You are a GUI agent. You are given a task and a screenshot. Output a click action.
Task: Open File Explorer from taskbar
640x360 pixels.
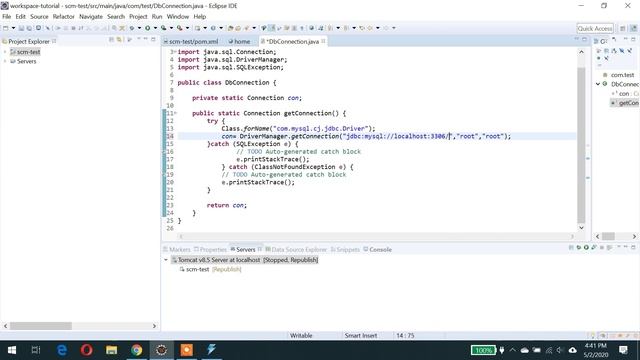click(111, 350)
